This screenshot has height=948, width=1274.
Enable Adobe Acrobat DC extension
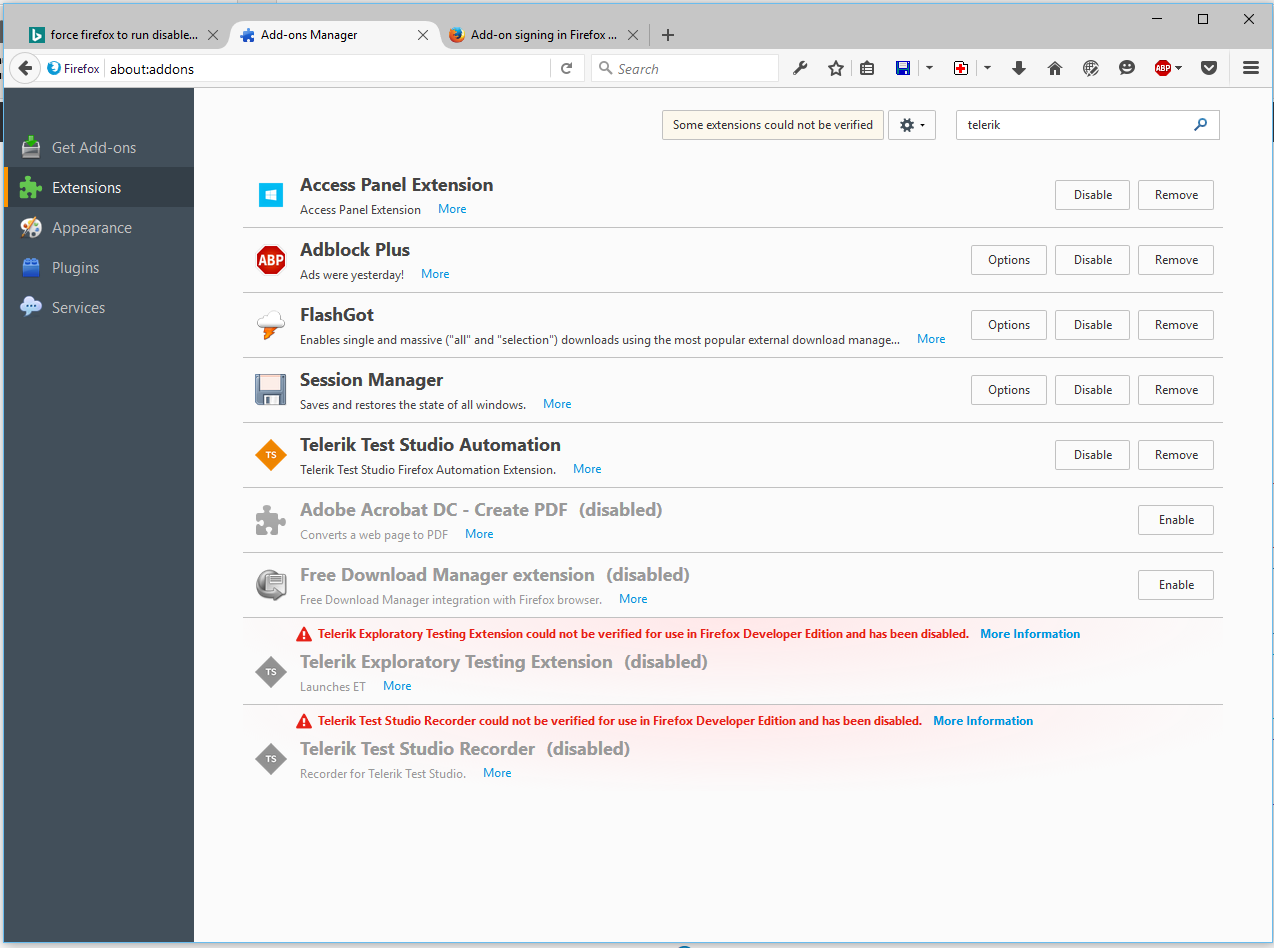1175,520
